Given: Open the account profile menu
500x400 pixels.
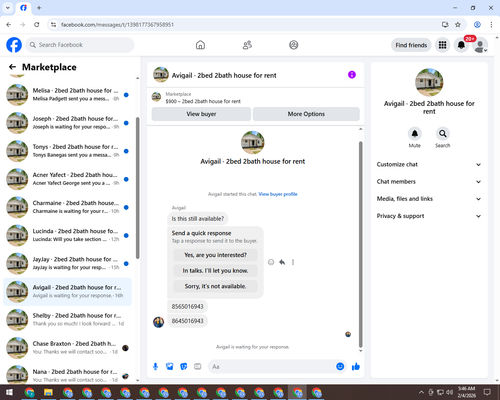Looking at the screenshot, I should pos(480,45).
